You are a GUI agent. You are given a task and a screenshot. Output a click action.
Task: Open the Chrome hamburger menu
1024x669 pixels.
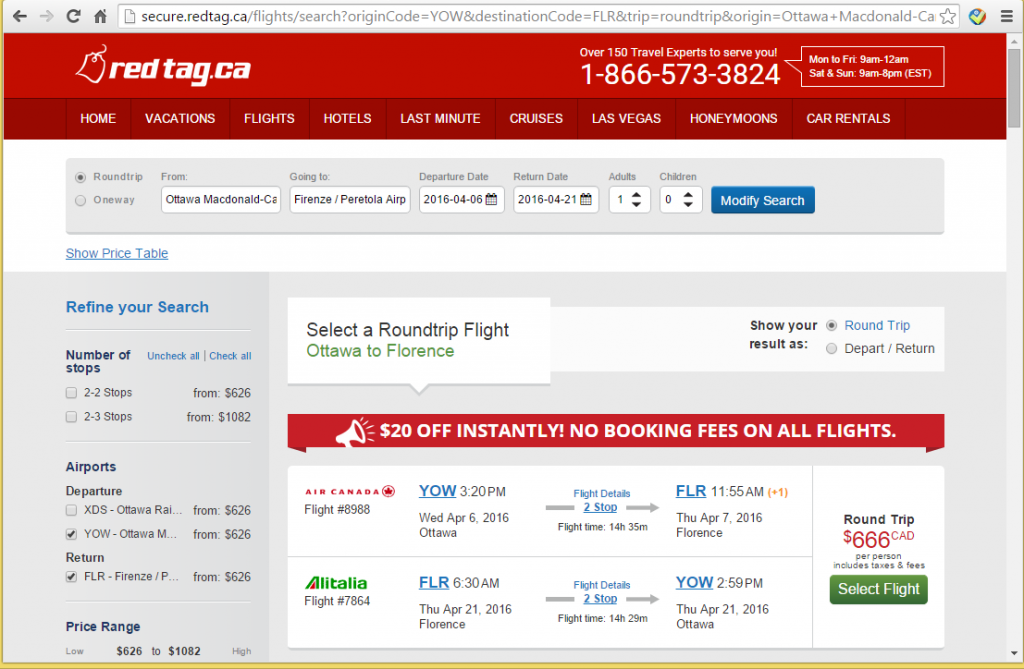1004,17
